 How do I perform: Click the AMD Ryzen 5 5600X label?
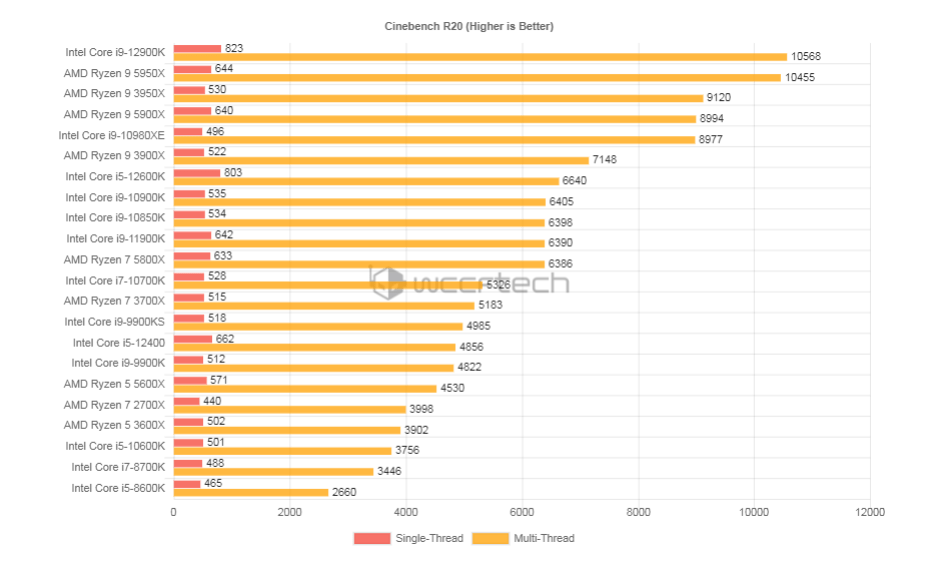point(114,384)
